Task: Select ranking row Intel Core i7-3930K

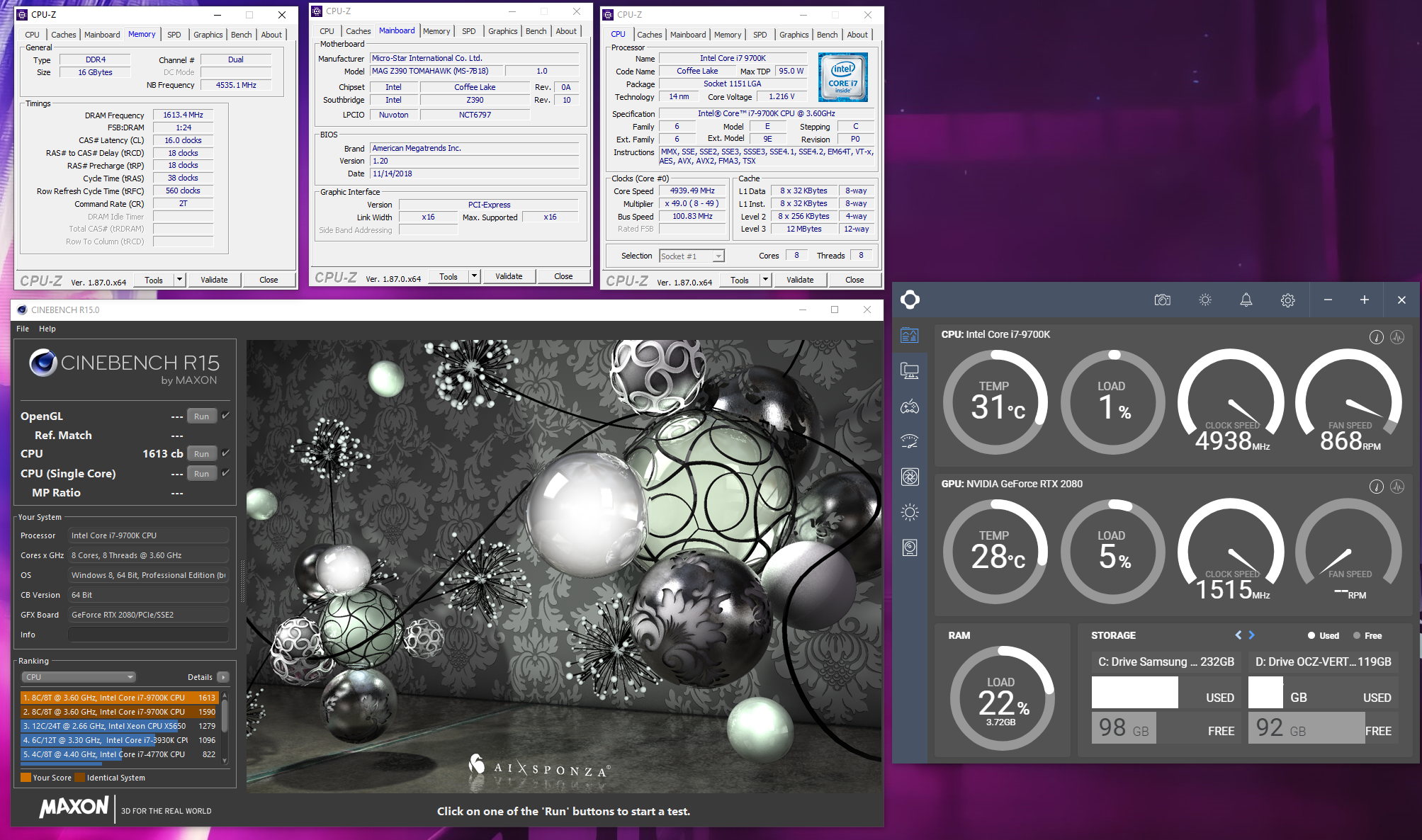Action: click(x=119, y=740)
